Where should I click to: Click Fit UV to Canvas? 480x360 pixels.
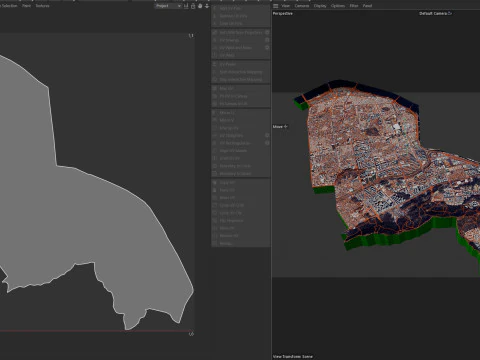coord(241,96)
